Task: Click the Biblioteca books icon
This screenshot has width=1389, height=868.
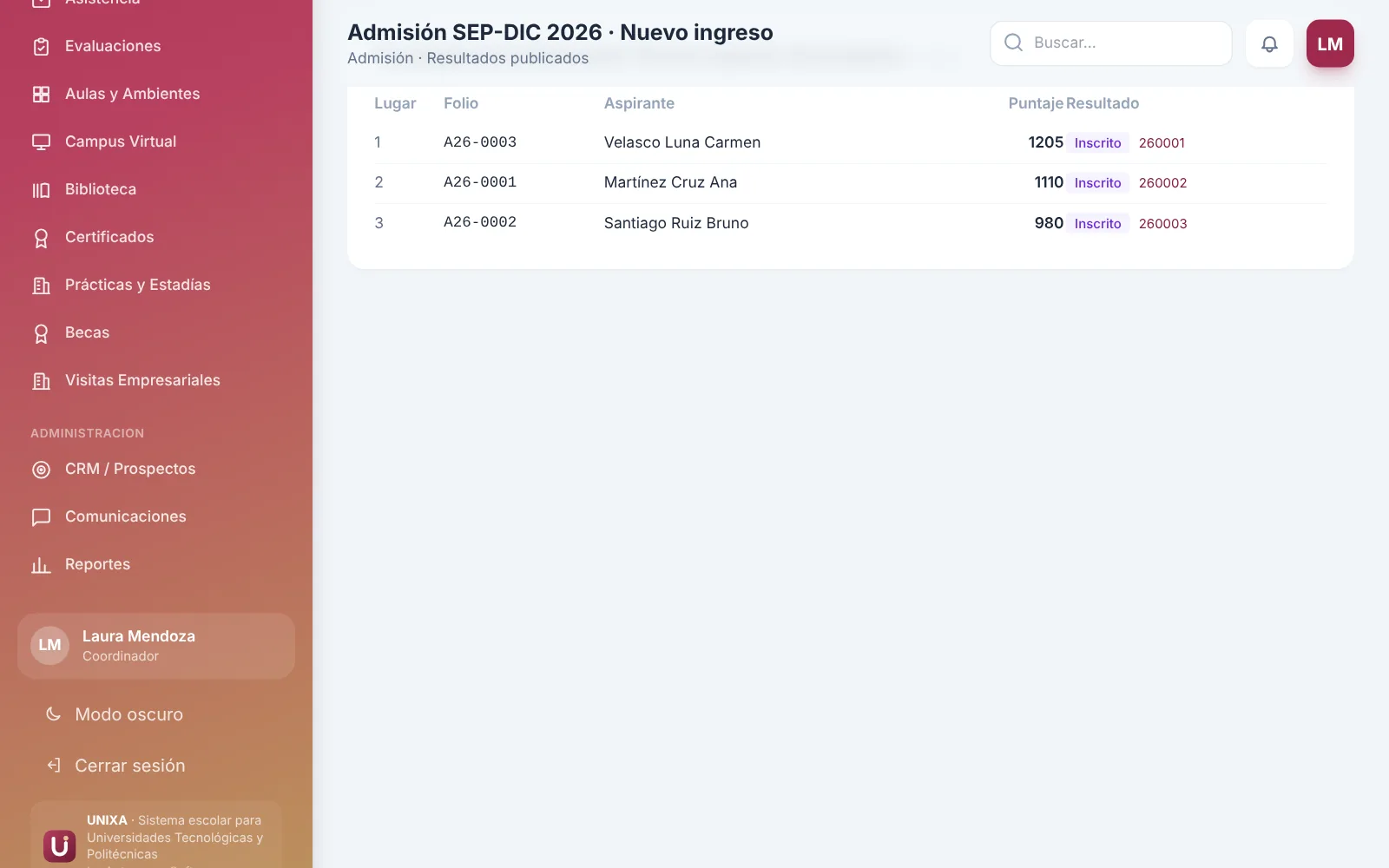Action: (41, 189)
